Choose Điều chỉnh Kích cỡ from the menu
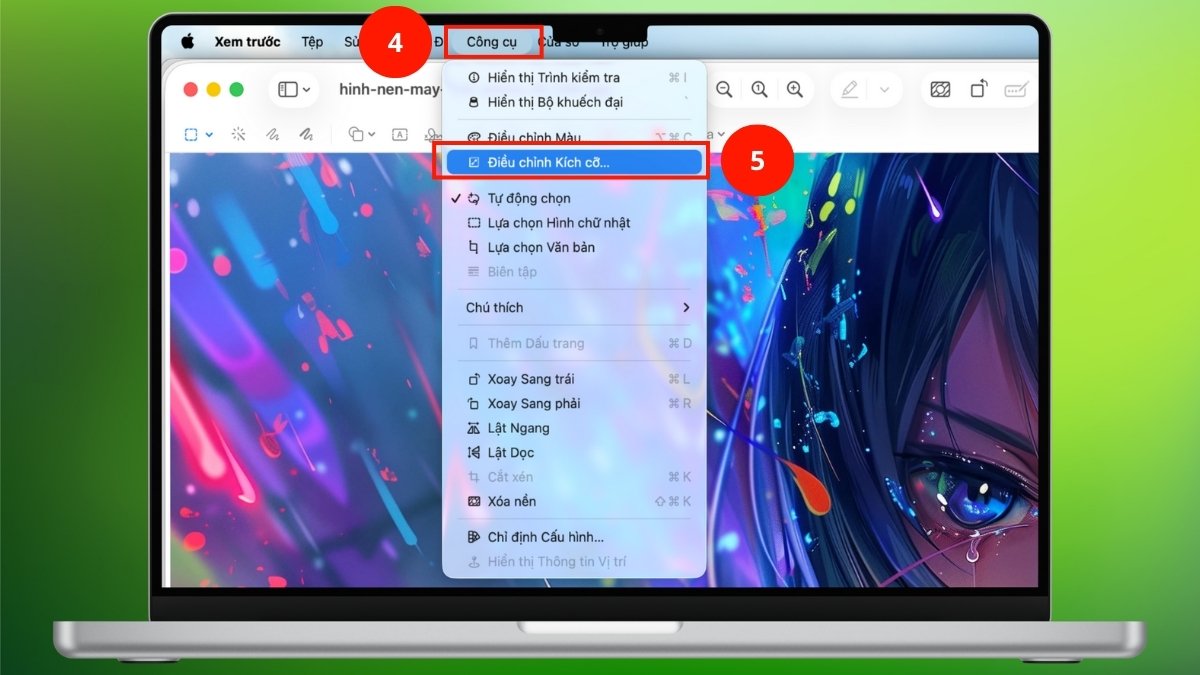Image resolution: width=1200 pixels, height=675 pixels. point(546,161)
